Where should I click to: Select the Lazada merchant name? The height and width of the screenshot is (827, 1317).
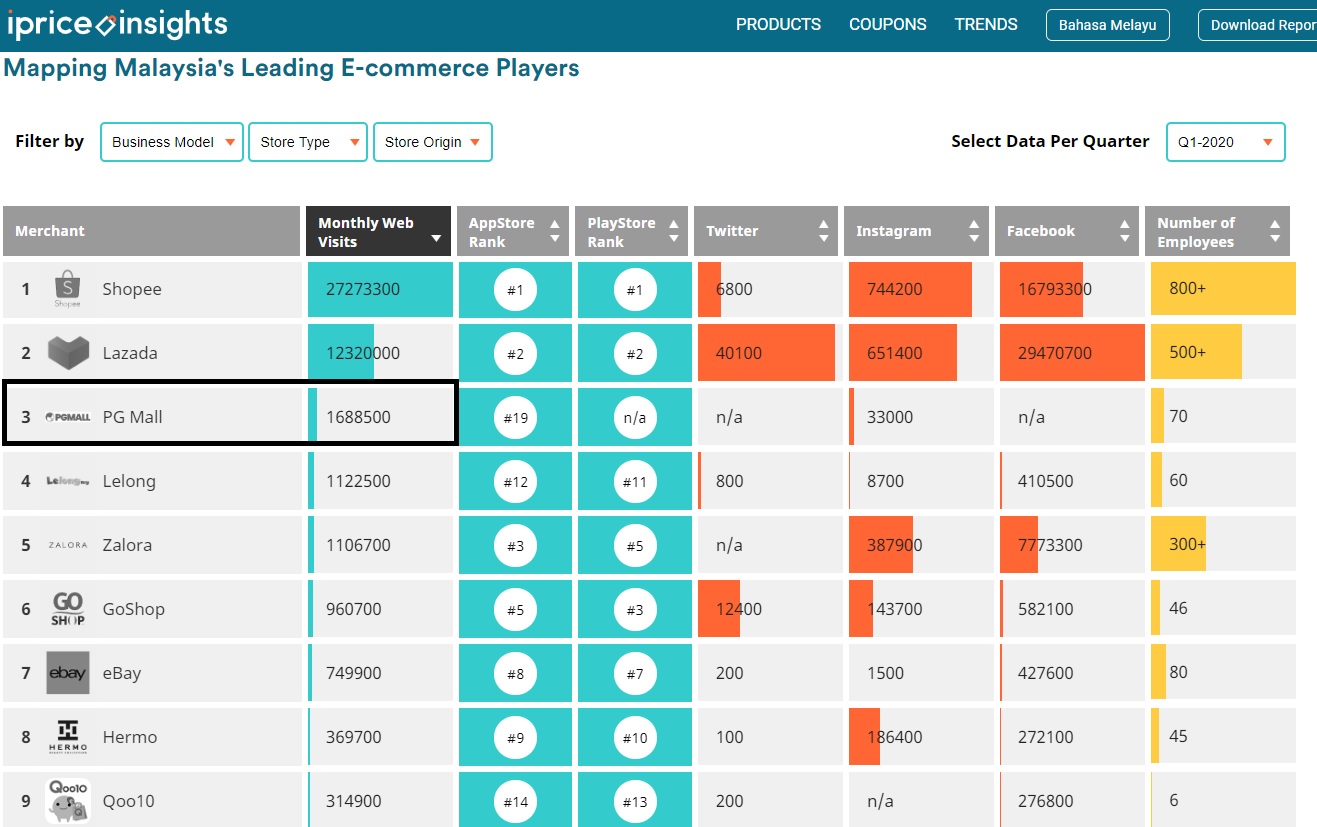click(x=130, y=353)
